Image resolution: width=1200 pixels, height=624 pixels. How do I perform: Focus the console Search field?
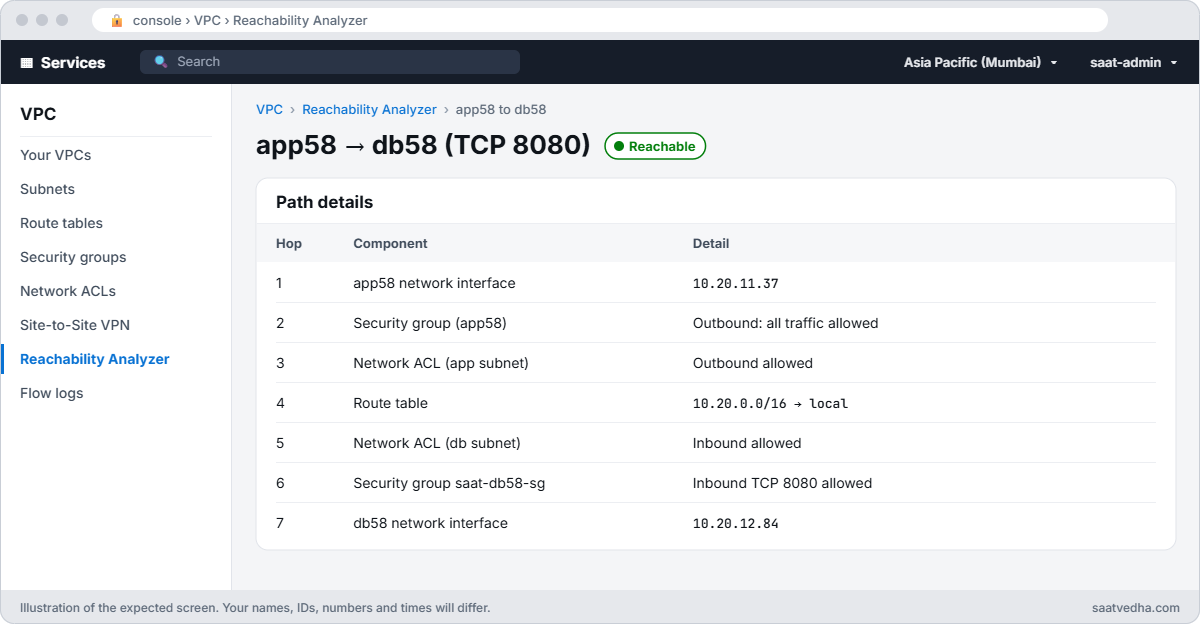click(330, 62)
